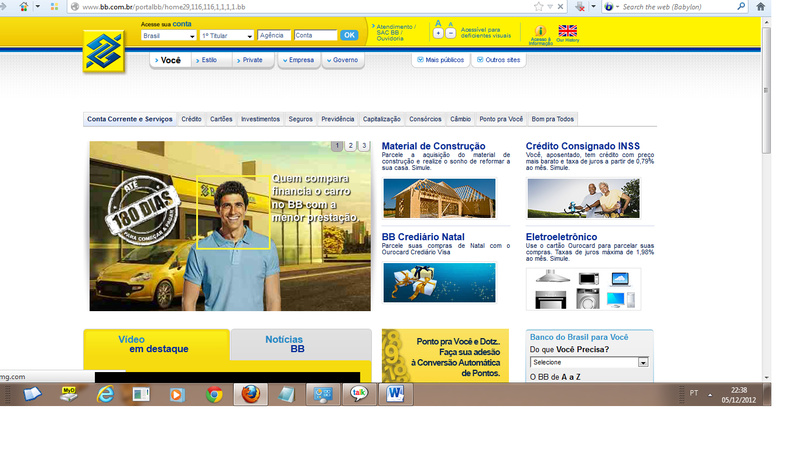
Task: Expand the Outros sites menu
Action: 498,60
